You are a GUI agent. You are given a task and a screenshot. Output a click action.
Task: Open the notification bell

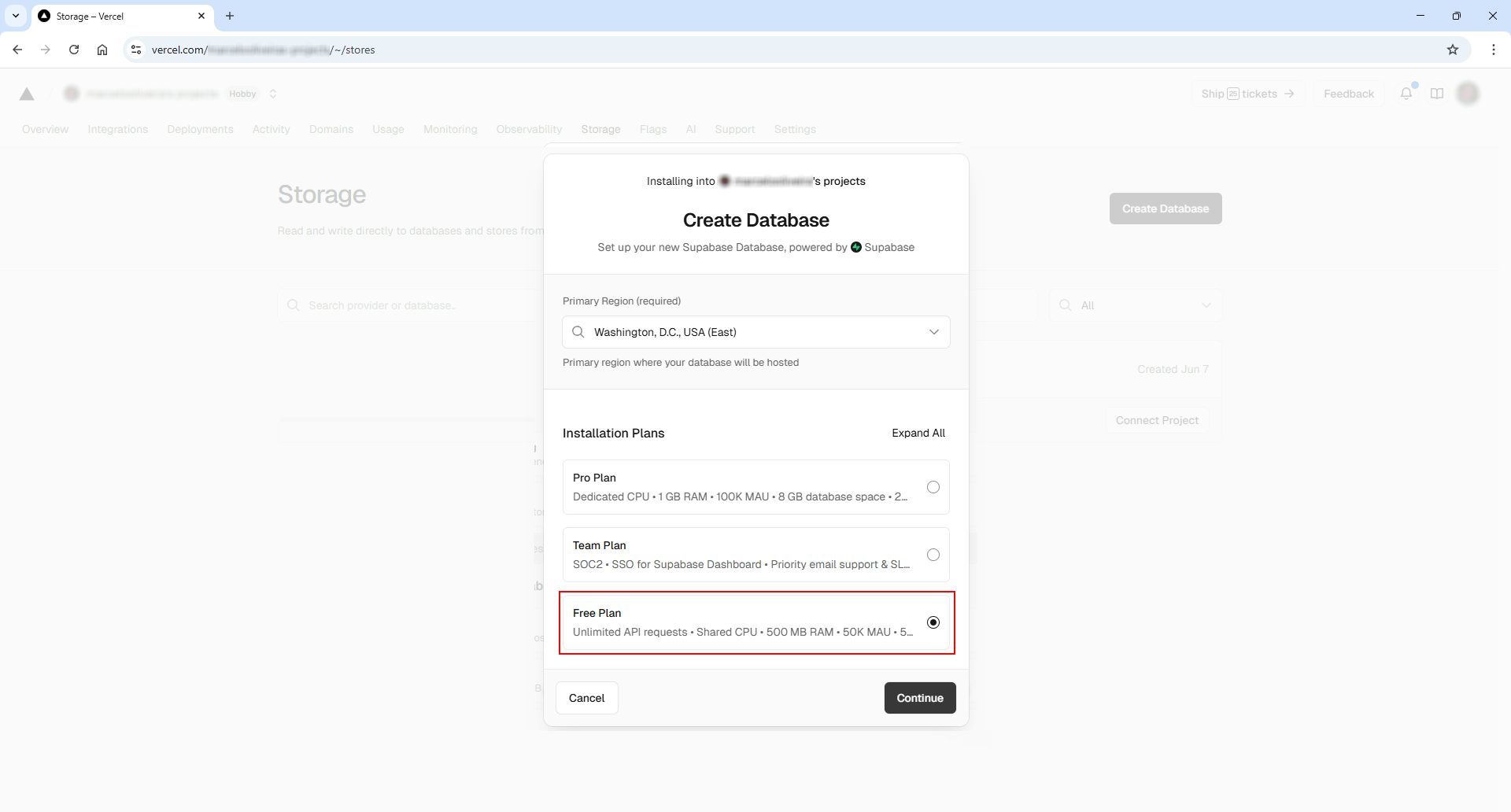click(1406, 93)
